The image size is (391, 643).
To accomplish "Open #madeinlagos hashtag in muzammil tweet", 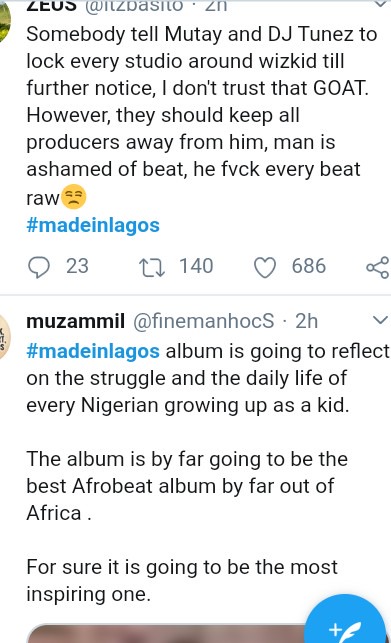I will [x=93, y=351].
